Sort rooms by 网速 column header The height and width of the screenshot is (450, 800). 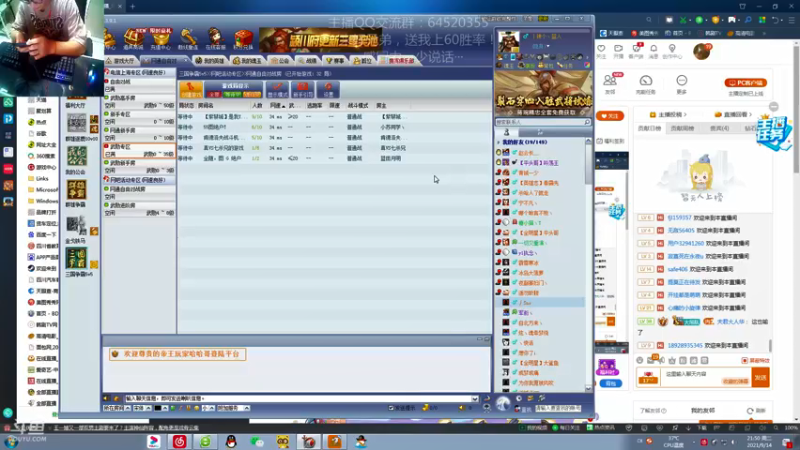[278, 106]
